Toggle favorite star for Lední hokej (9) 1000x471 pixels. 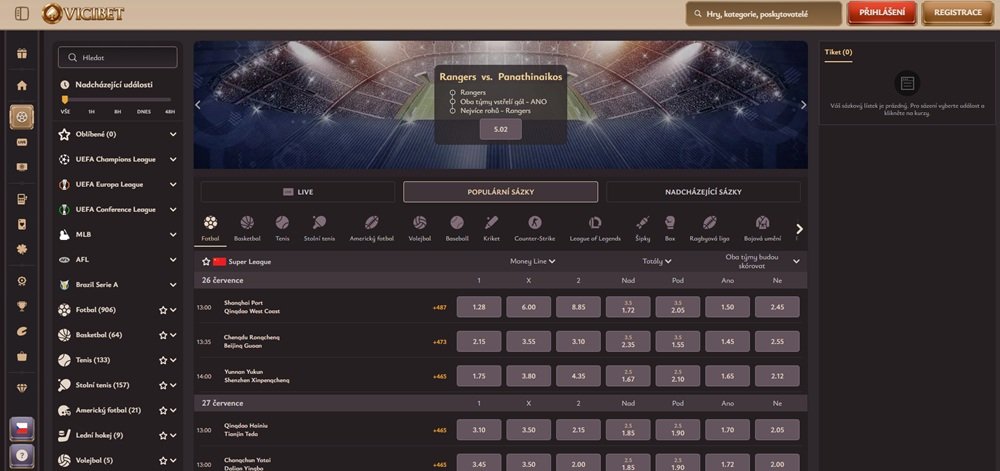coord(163,435)
